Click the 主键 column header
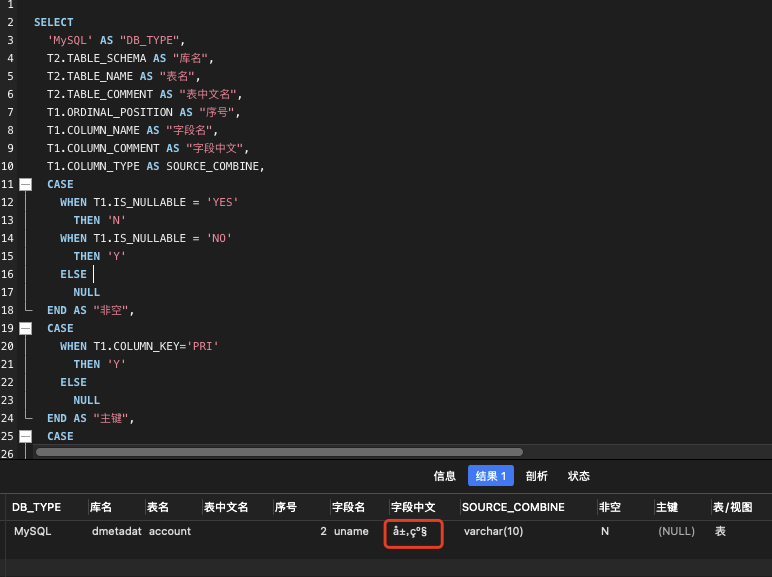772x577 pixels. coord(667,507)
